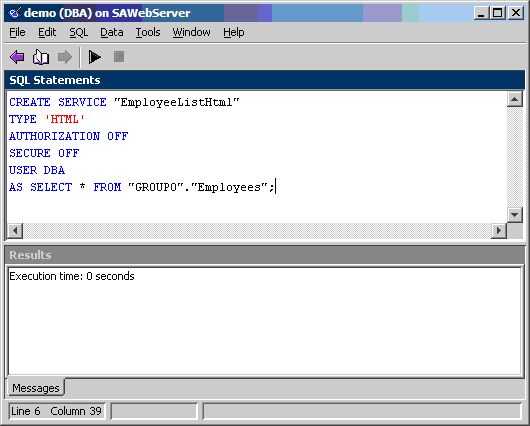This screenshot has width=530, height=426.
Task: Open the SQL statement history book icon
Action: (x=41, y=57)
